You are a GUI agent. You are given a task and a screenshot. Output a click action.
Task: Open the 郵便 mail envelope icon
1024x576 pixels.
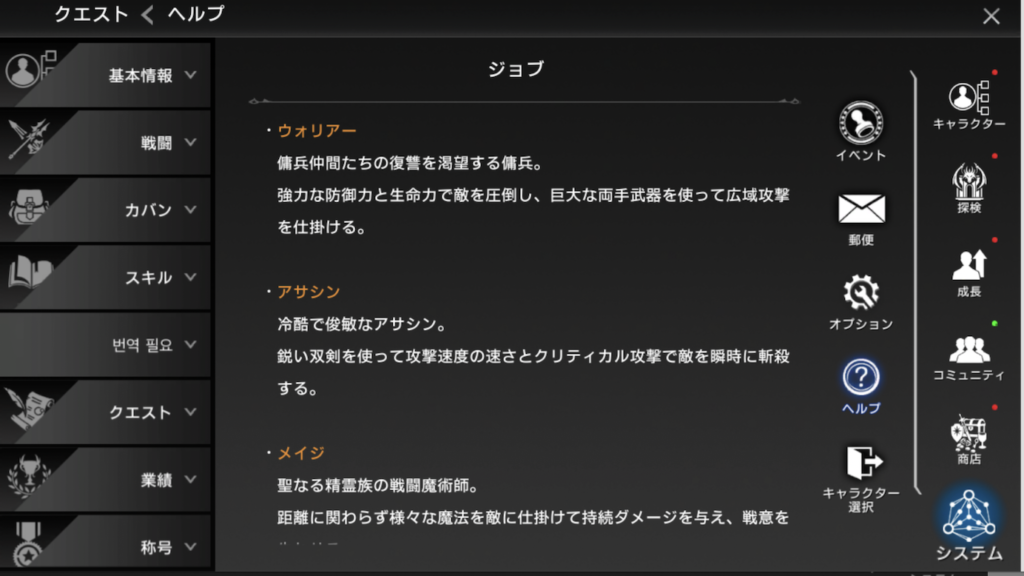pyautogui.click(x=861, y=209)
